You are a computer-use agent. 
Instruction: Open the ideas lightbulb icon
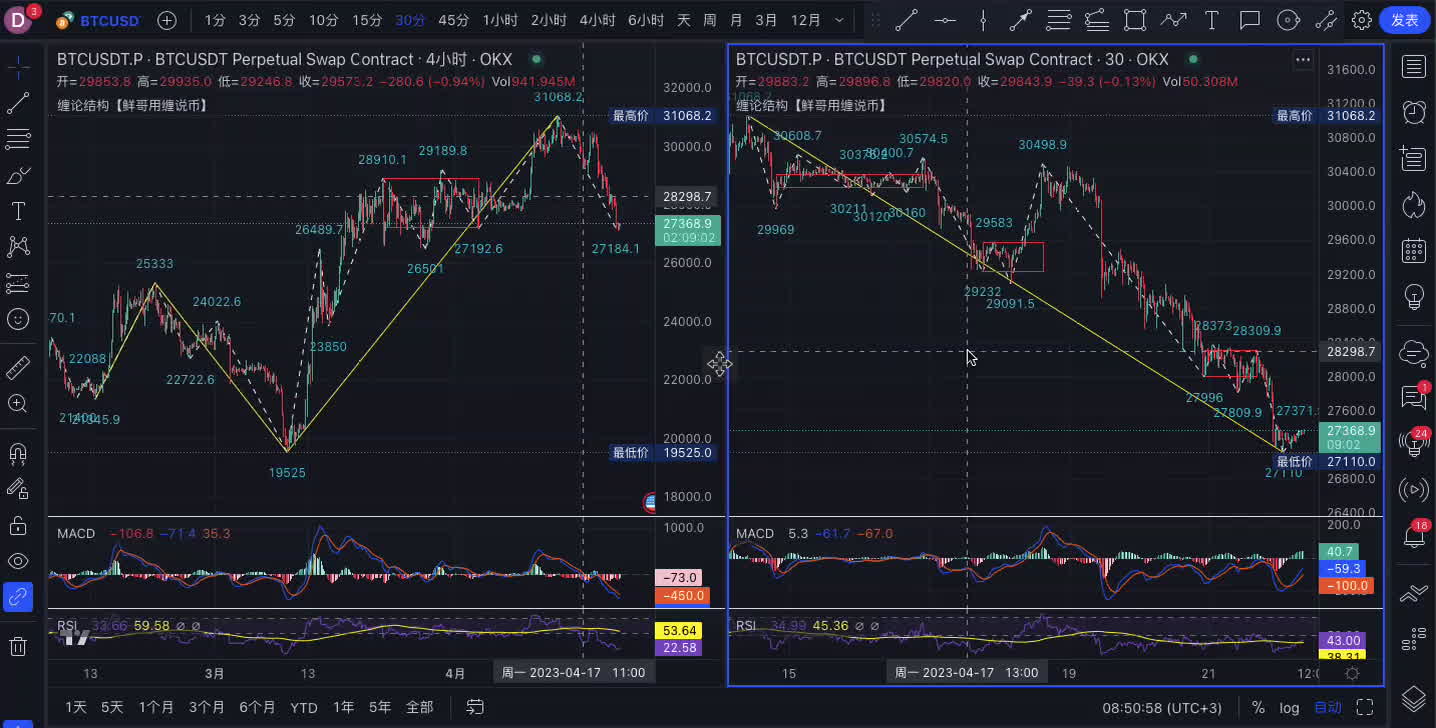[x=1413, y=296]
